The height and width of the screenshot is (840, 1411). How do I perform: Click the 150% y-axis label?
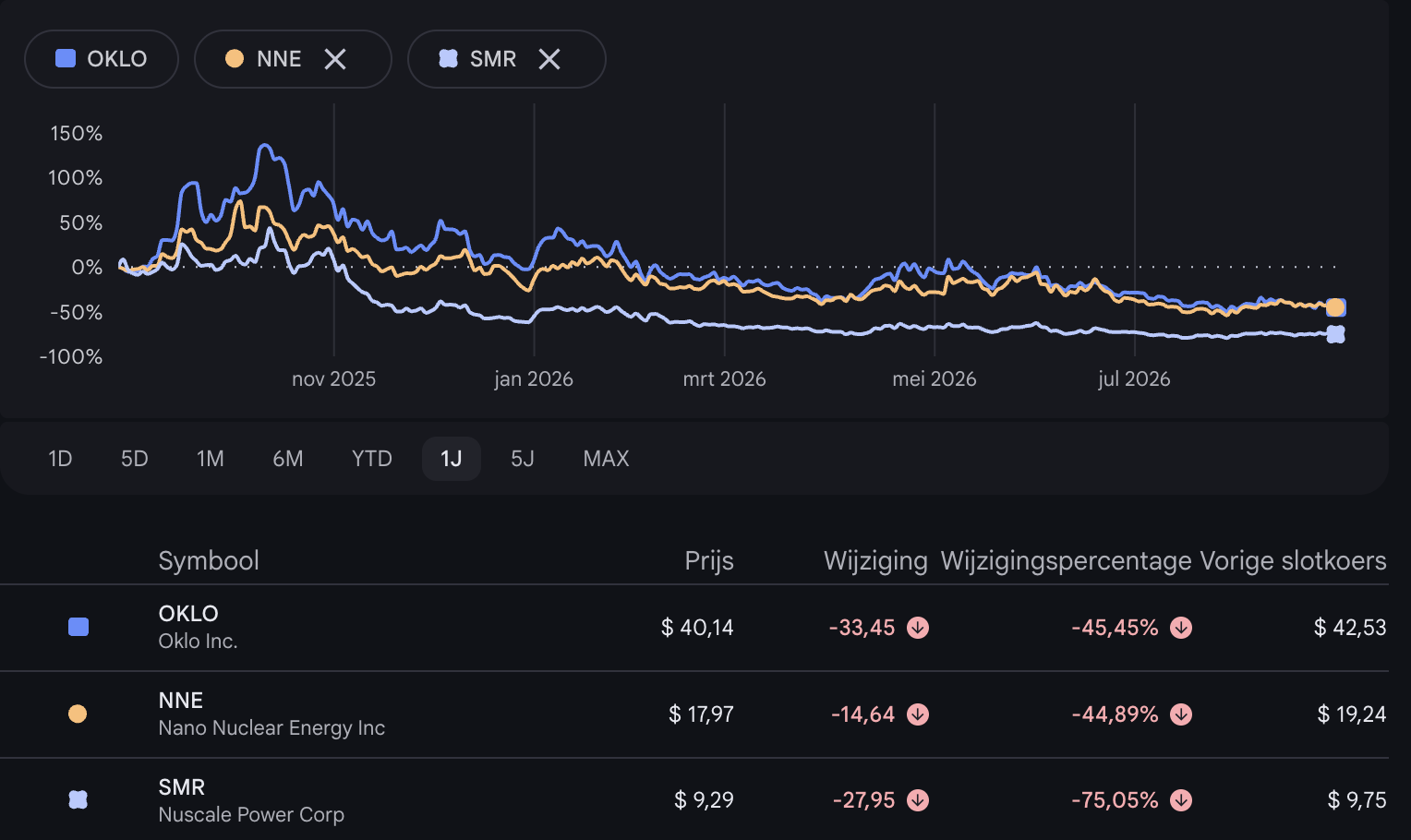76,134
